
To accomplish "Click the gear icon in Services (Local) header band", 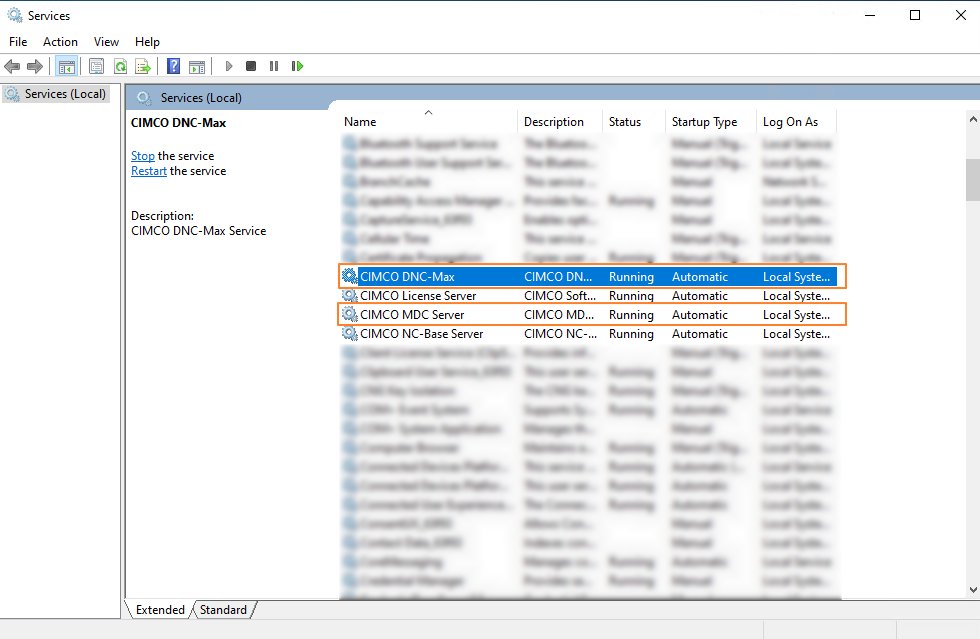I will point(144,98).
